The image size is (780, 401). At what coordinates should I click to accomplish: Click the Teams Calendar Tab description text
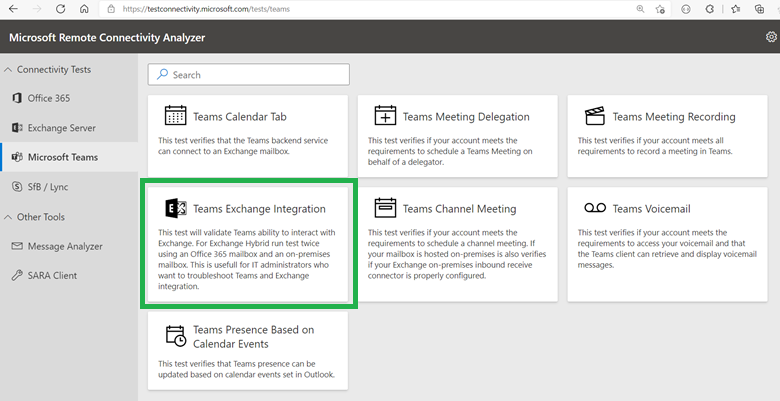coord(243,146)
